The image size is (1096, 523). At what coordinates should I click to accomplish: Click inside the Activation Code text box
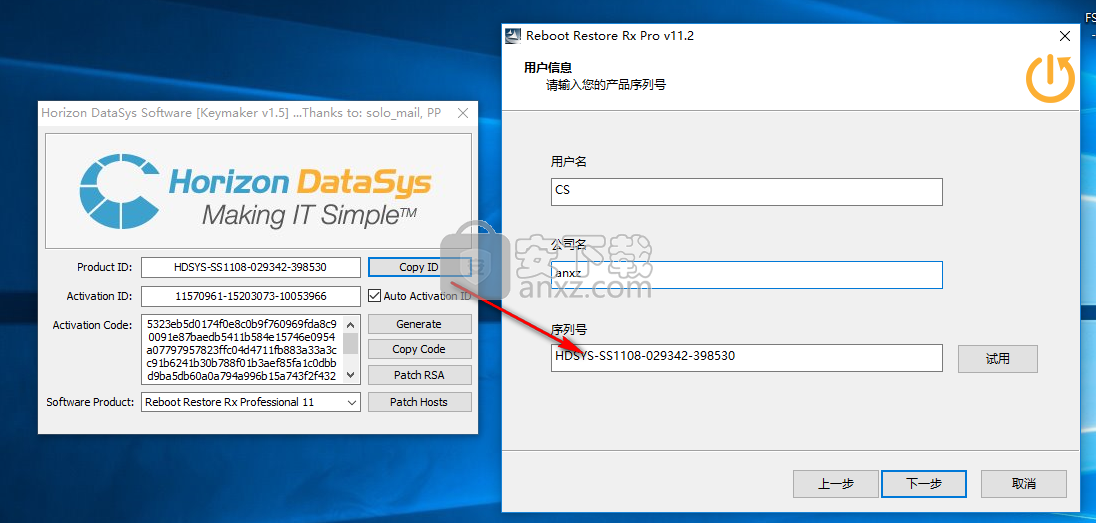coord(242,350)
